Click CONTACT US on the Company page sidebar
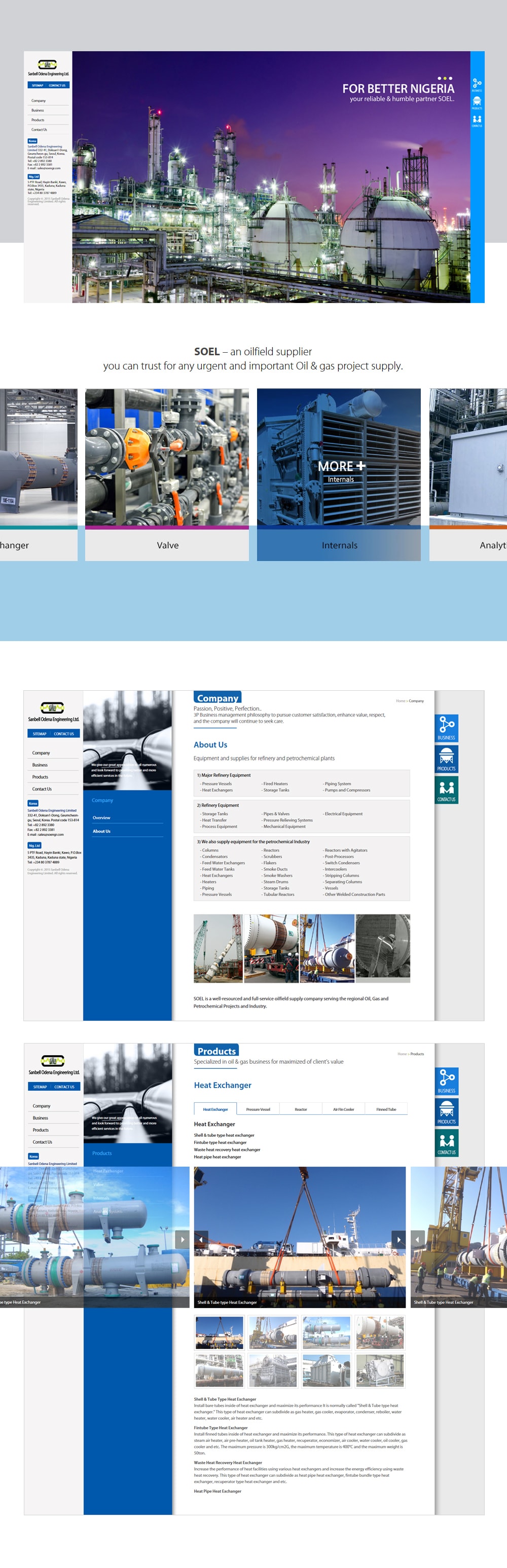Viewport: 507px width, 1568px height. tap(64, 733)
